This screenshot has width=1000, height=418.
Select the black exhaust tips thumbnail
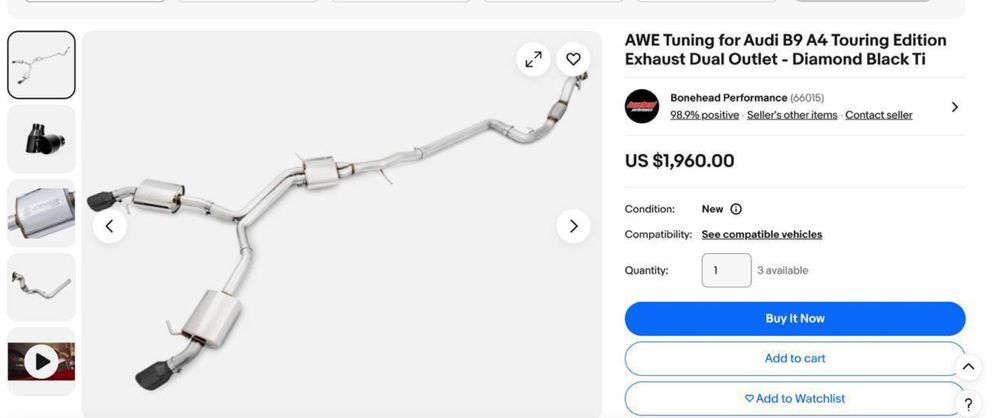tap(41, 139)
